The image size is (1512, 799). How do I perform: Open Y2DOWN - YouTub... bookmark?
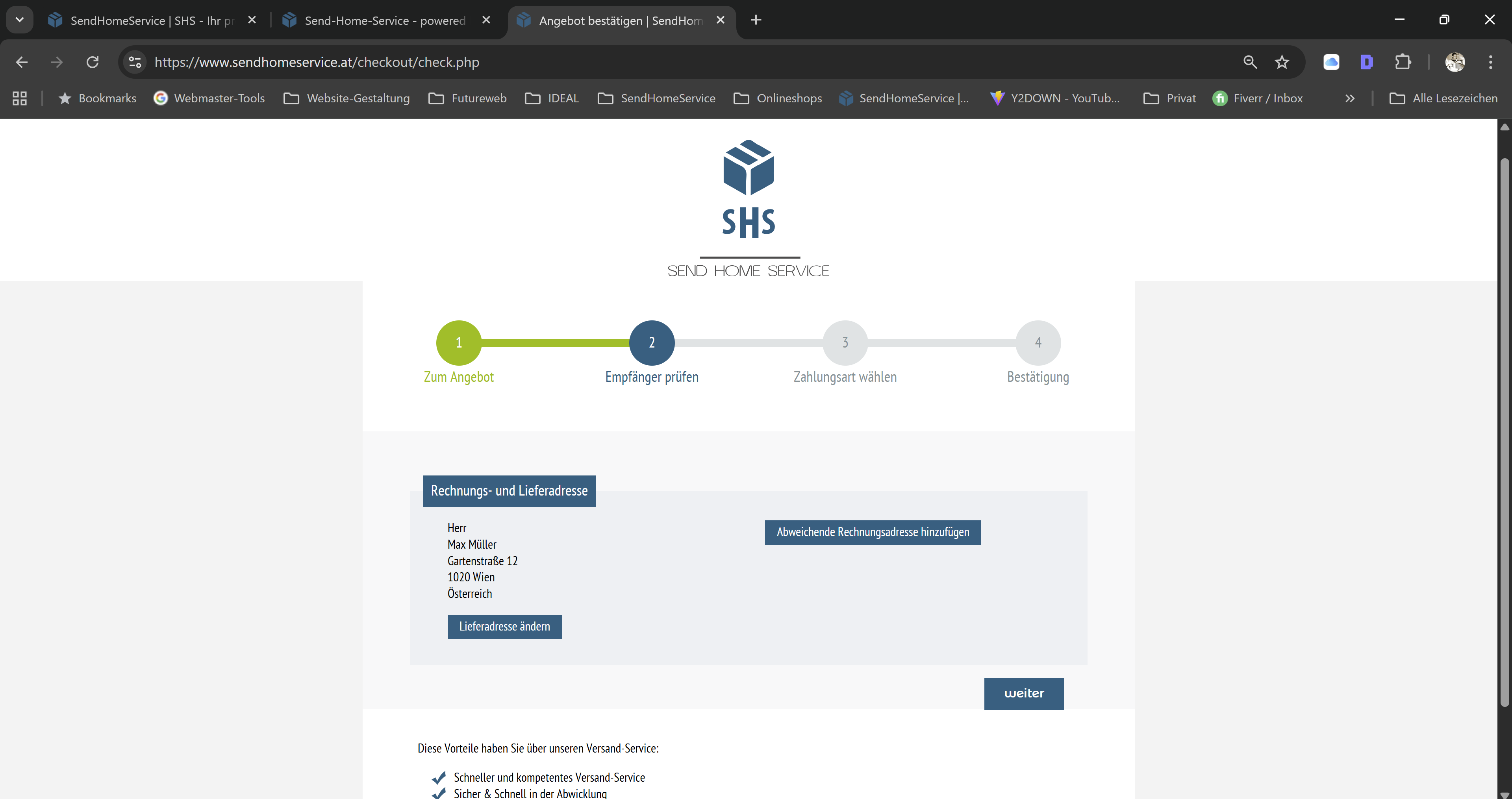[x=1055, y=98]
